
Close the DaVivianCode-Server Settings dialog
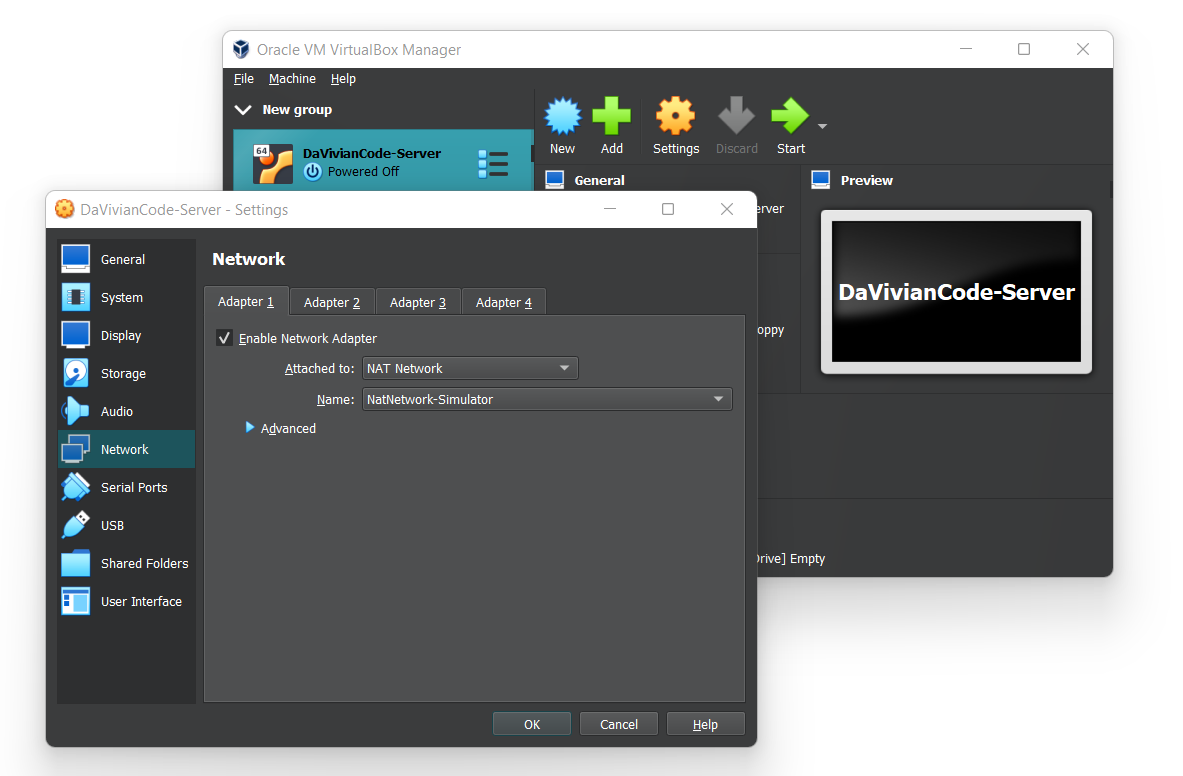point(727,209)
